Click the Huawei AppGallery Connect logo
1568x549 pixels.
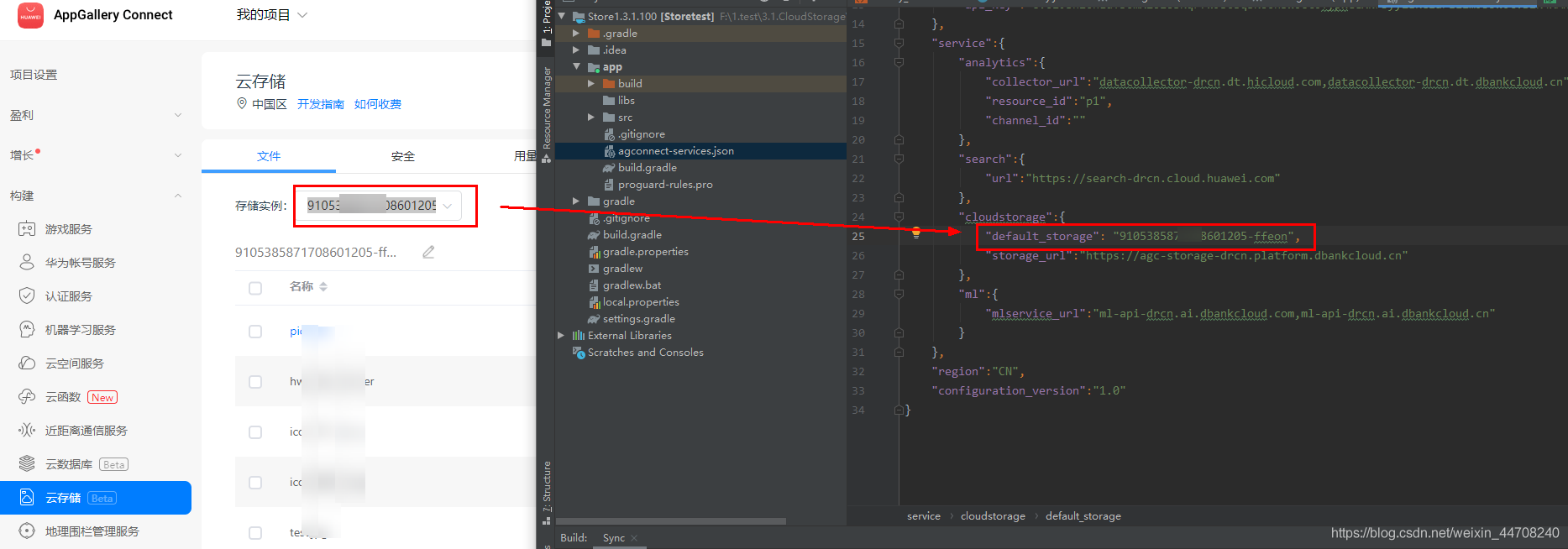[x=30, y=15]
